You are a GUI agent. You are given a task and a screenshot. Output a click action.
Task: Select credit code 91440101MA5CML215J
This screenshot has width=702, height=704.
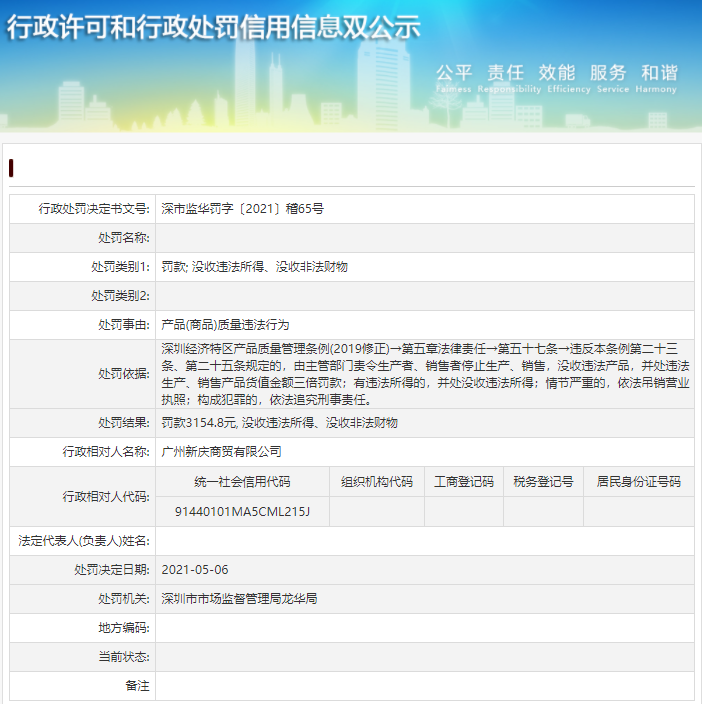point(242,511)
